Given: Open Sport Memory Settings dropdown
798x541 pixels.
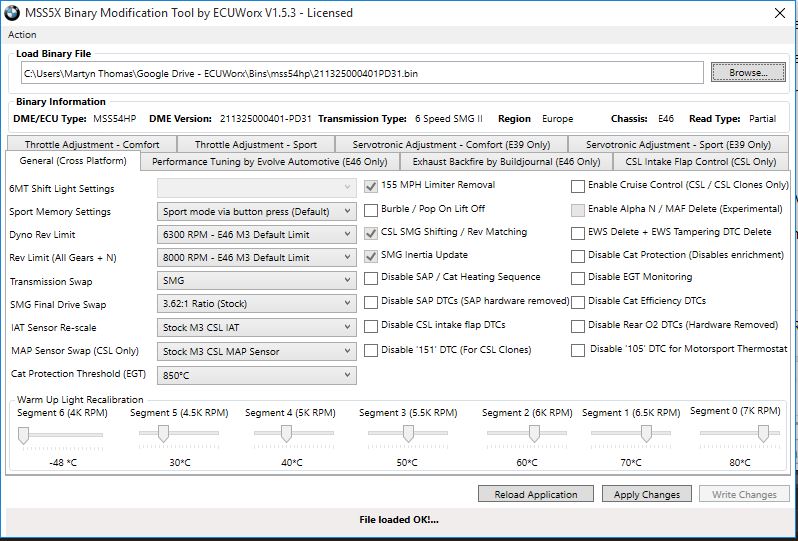Looking at the screenshot, I should (x=347, y=212).
